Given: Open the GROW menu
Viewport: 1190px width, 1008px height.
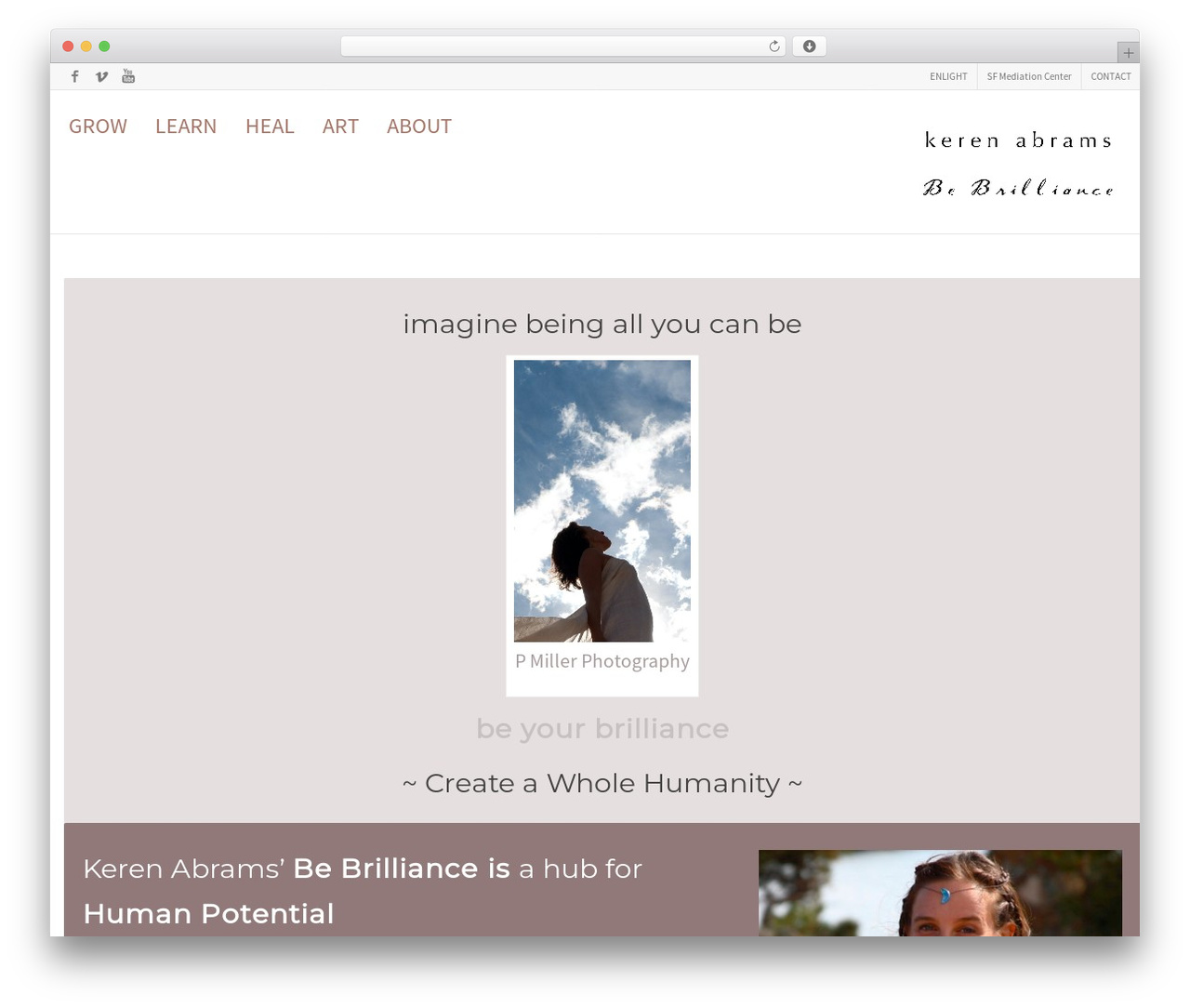Looking at the screenshot, I should pos(98,126).
